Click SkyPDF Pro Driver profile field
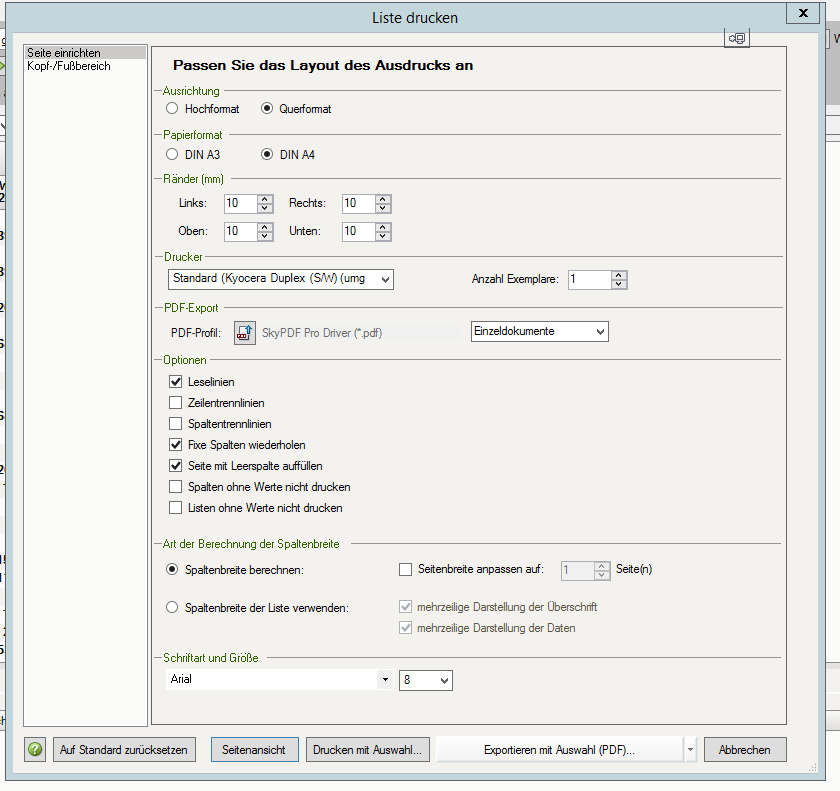 (360, 333)
